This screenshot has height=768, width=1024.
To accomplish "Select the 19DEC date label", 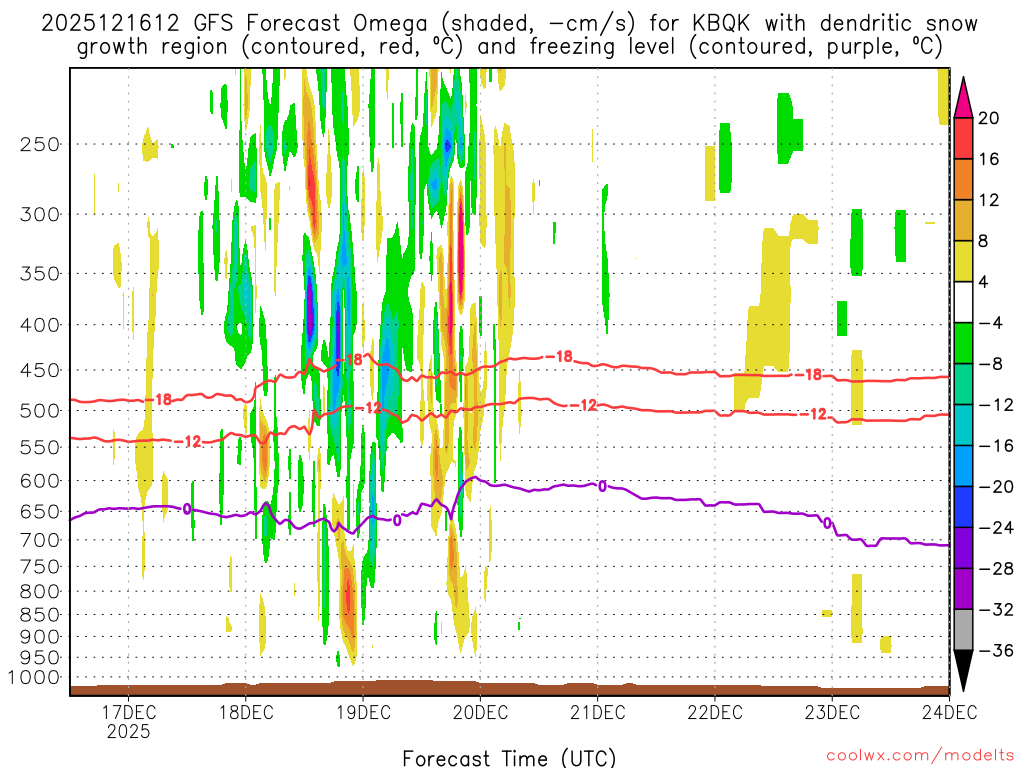I will [364, 712].
